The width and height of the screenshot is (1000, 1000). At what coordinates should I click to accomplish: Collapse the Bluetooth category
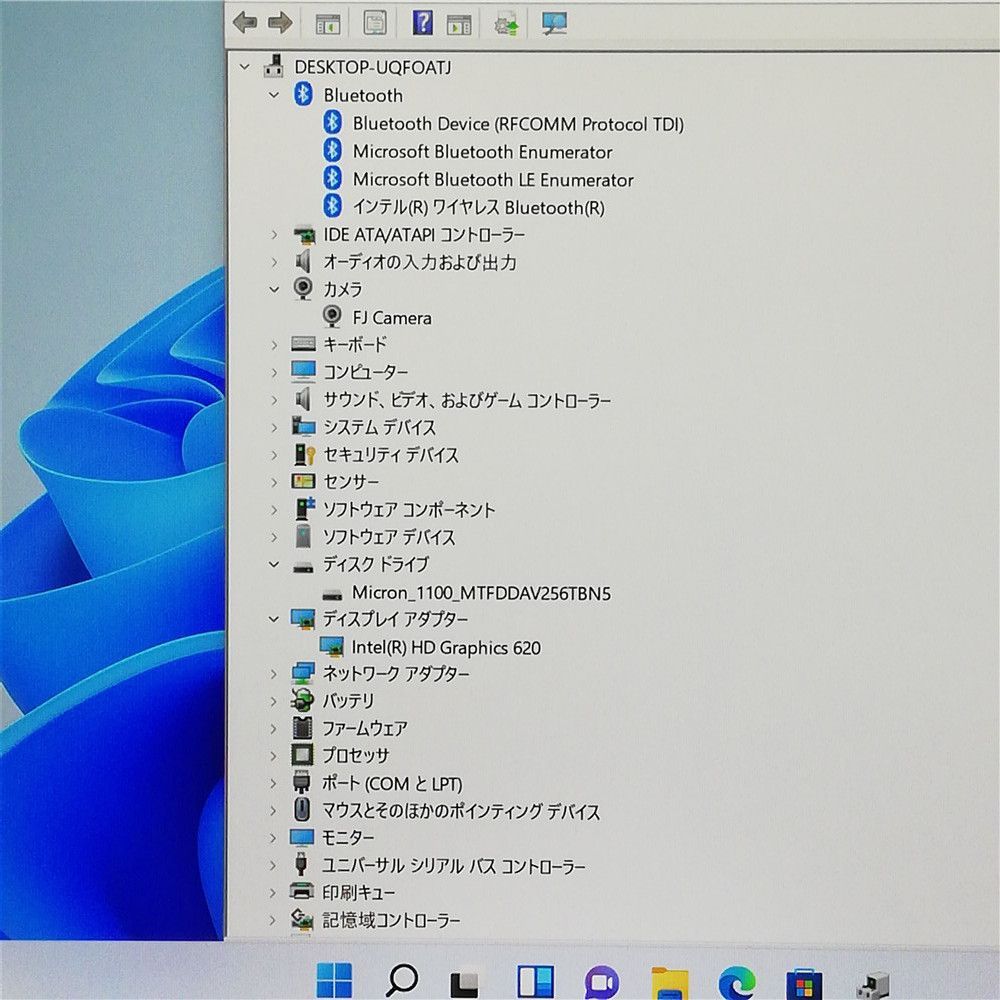pyautogui.click(x=275, y=95)
